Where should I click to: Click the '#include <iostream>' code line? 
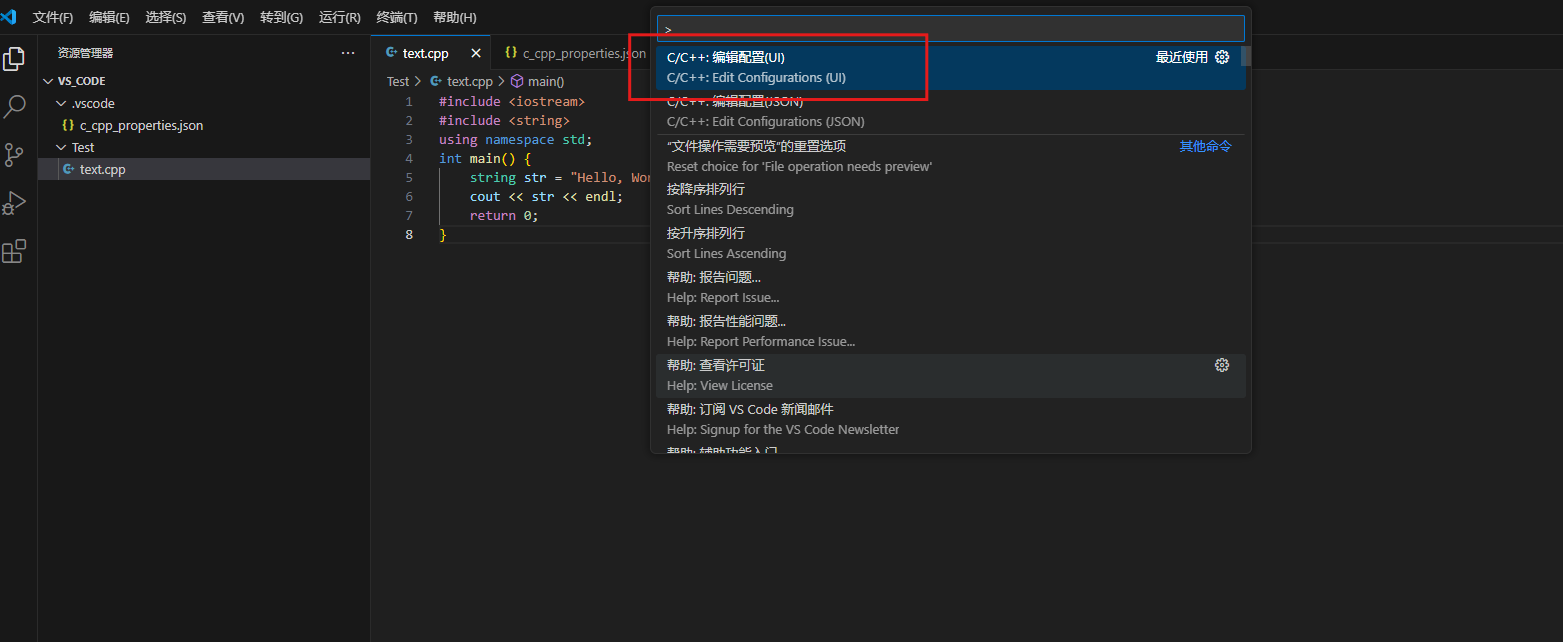coord(512,102)
